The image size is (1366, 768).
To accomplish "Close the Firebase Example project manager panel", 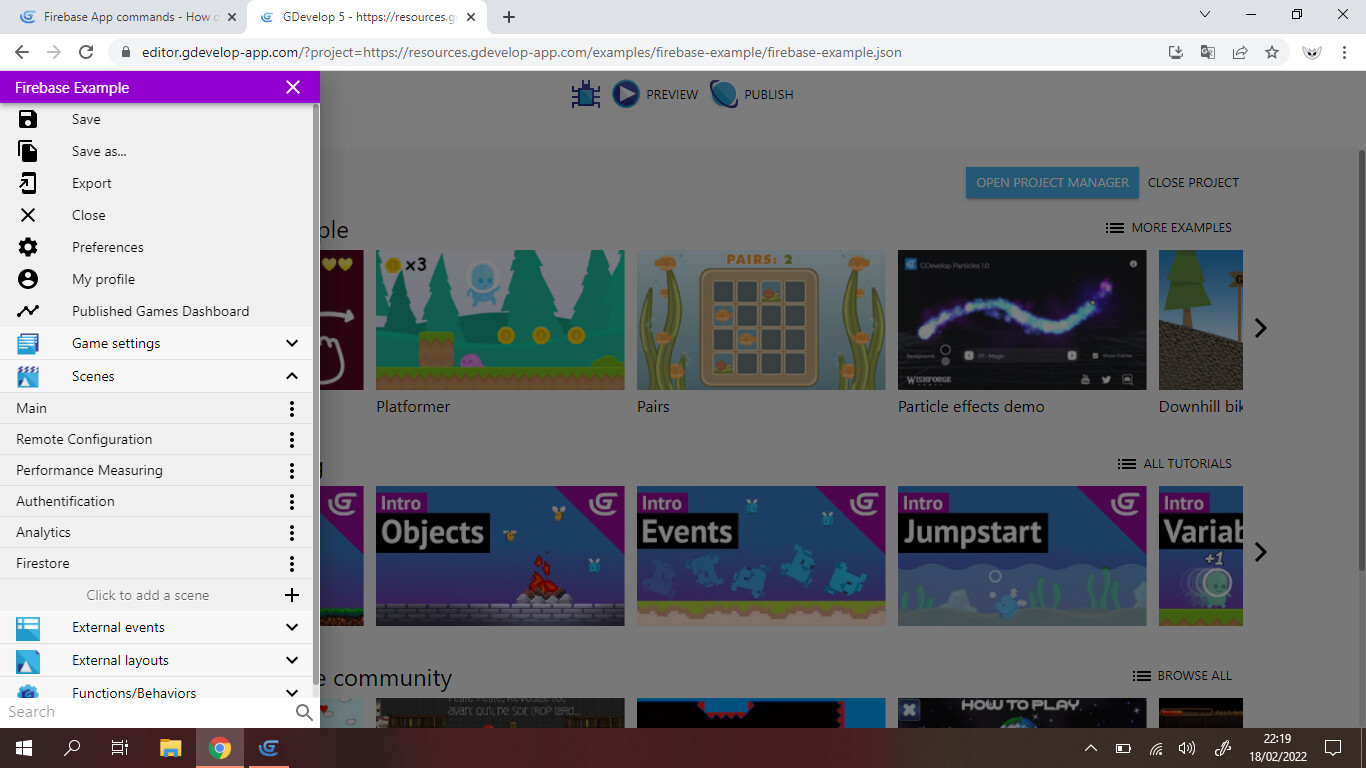I will [x=293, y=87].
